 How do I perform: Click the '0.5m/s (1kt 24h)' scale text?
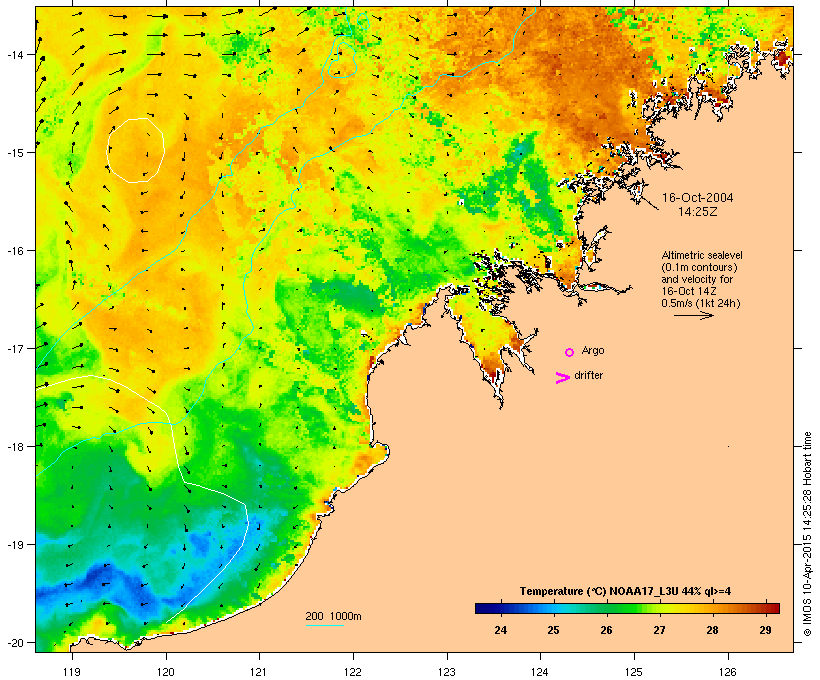tap(701, 303)
